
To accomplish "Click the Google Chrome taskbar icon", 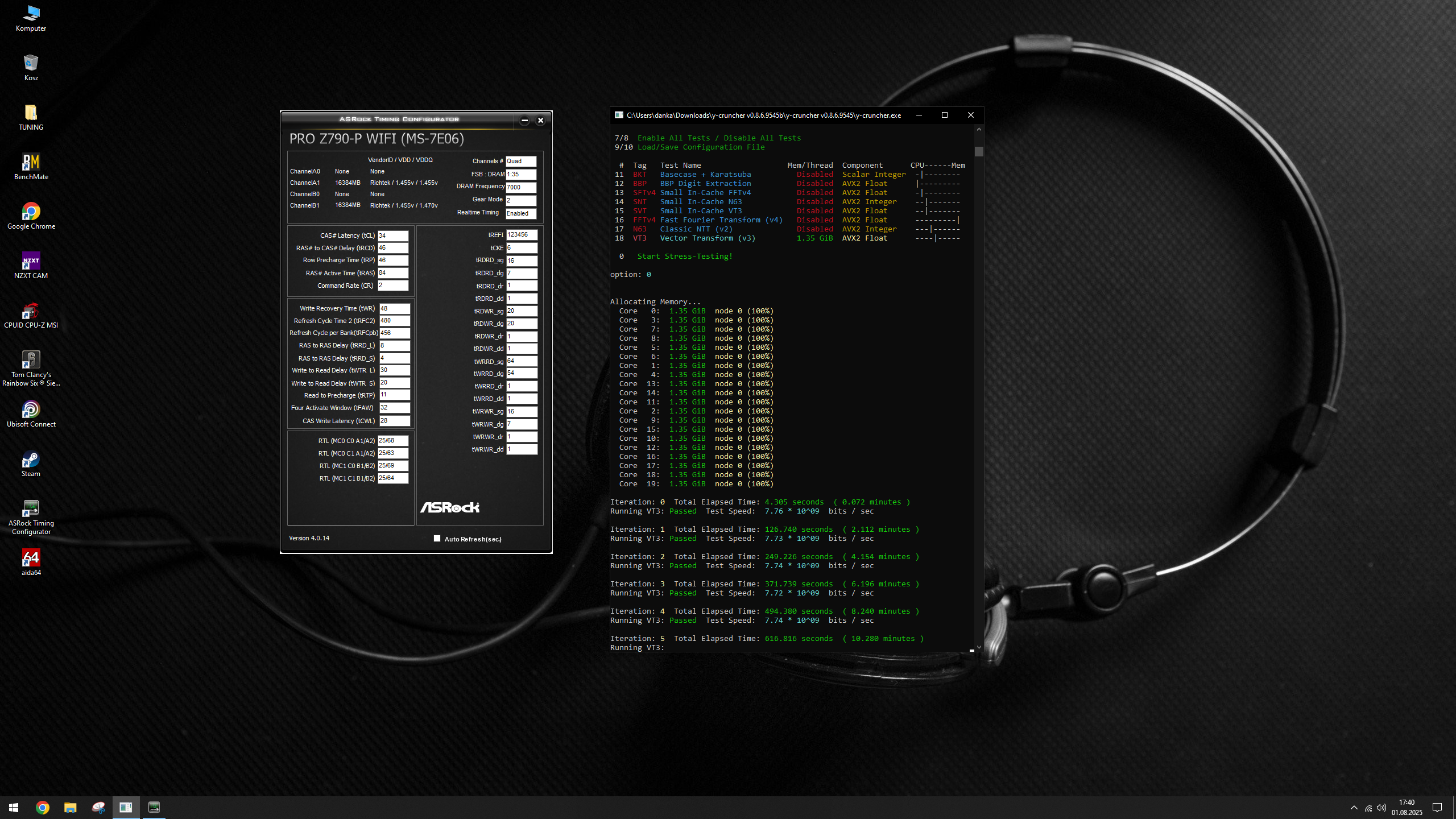I will (42, 807).
